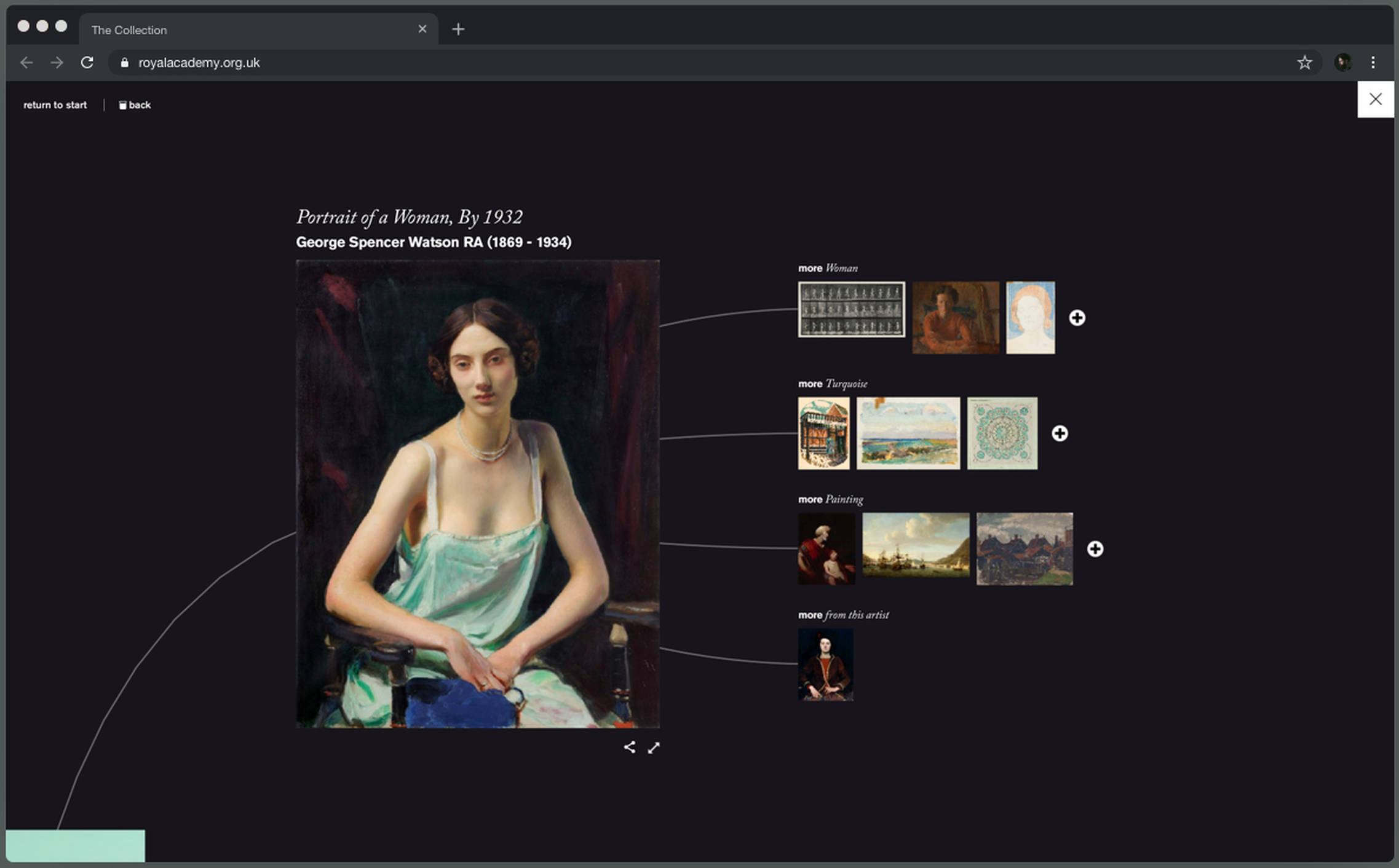Click browser forward arrow
This screenshot has width=1399, height=868.
[57, 63]
